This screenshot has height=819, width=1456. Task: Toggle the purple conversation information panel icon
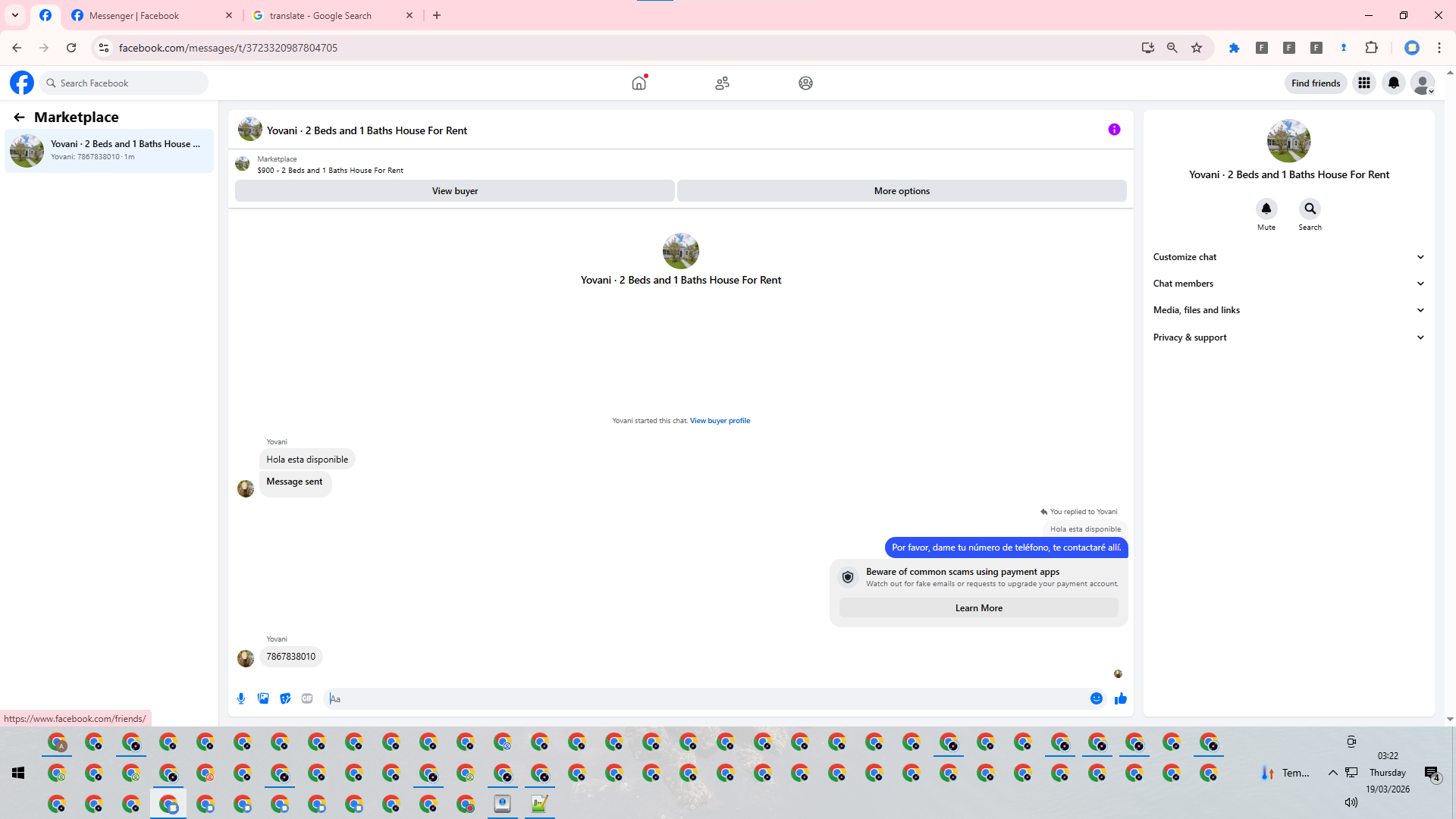click(x=1114, y=130)
